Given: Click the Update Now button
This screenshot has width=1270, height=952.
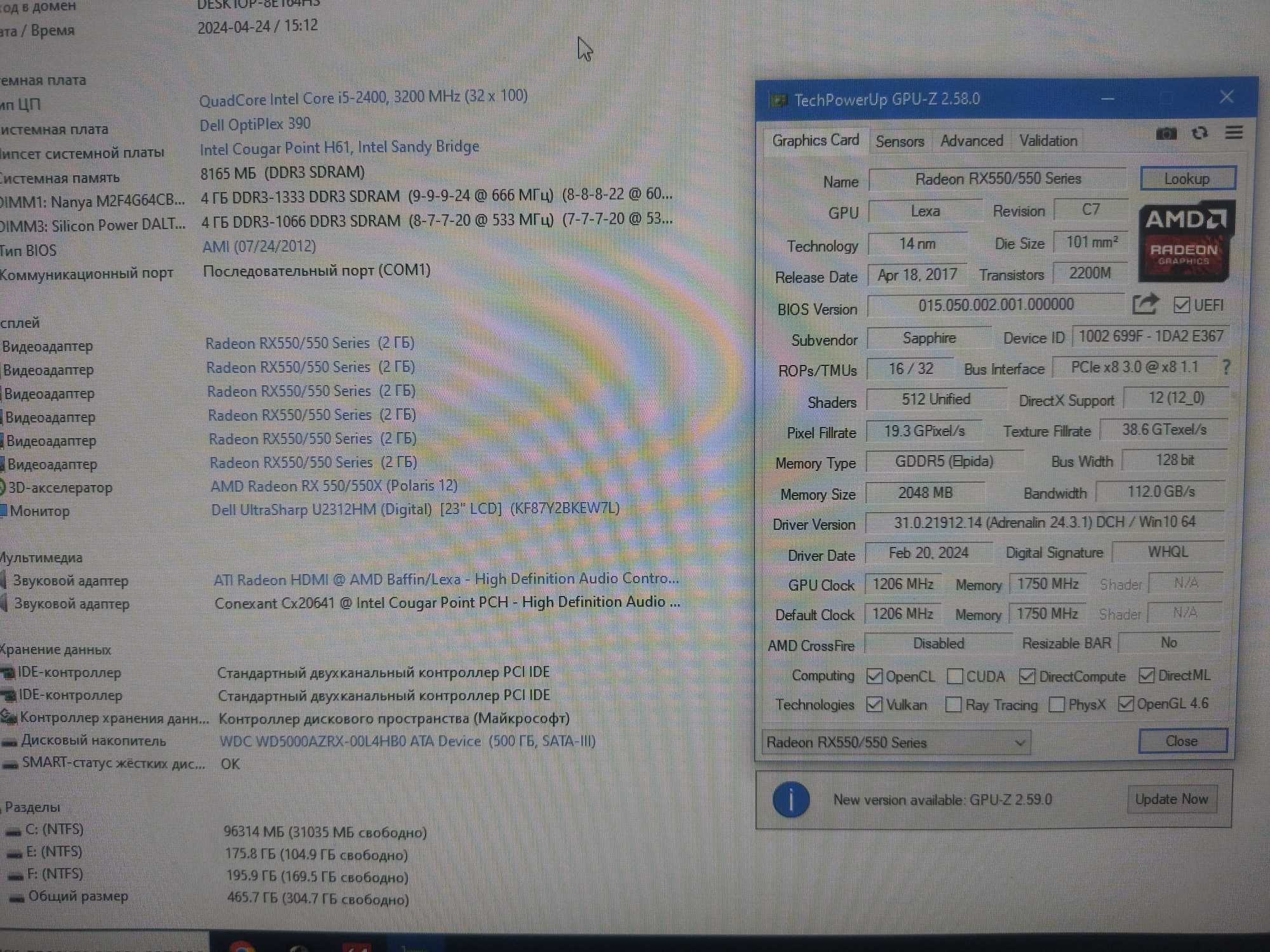Looking at the screenshot, I should click(1172, 799).
